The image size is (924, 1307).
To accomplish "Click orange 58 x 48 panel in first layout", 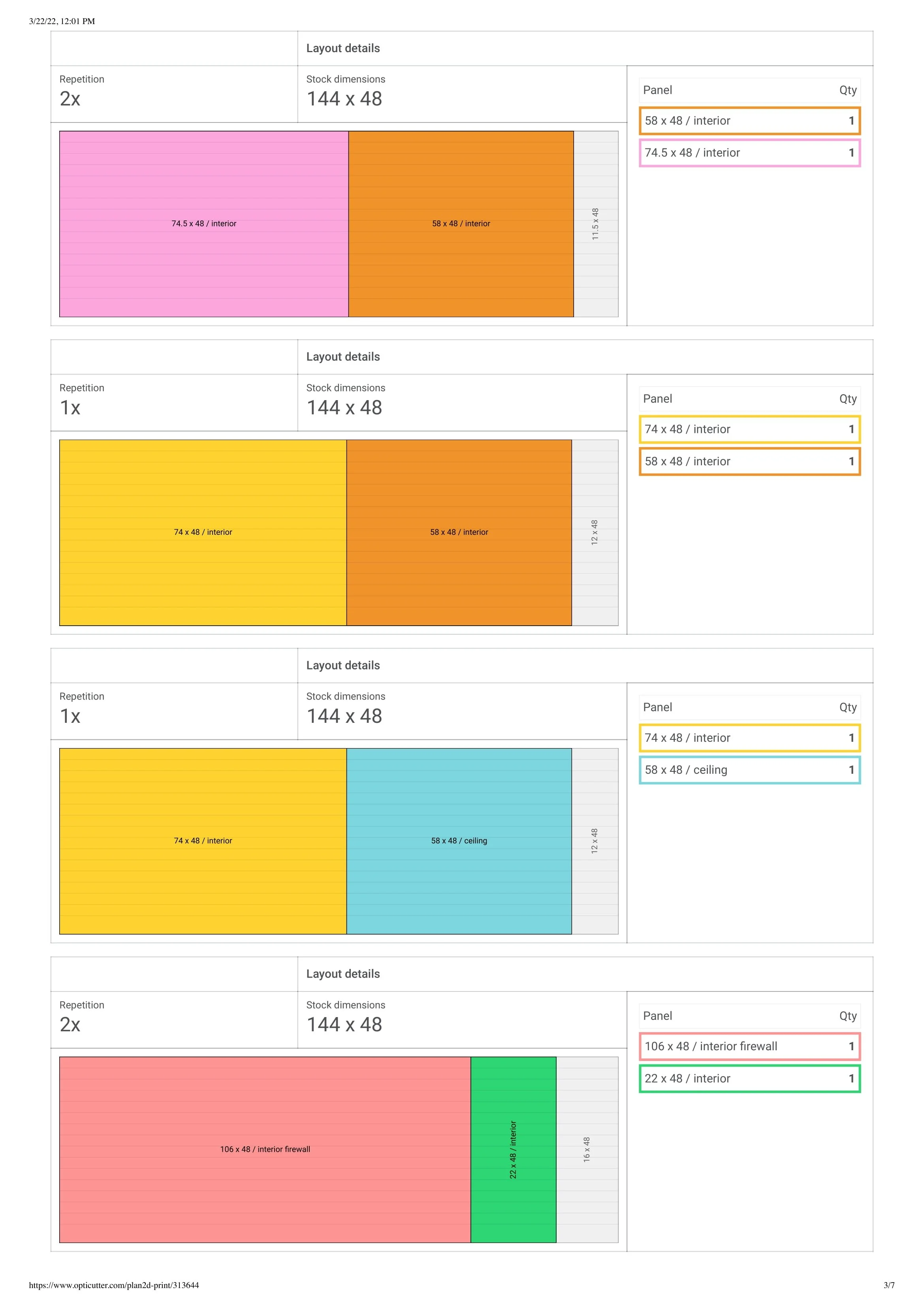I will (461, 224).
